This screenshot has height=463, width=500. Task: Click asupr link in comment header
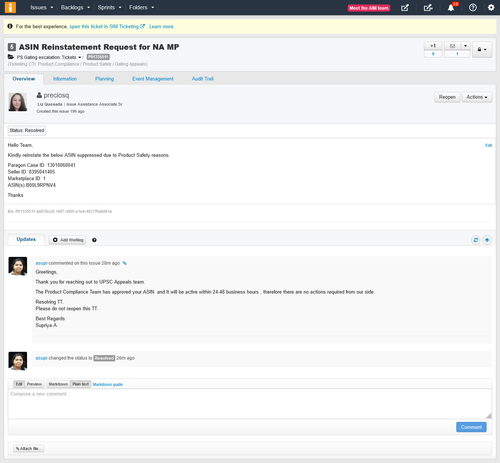(41, 263)
